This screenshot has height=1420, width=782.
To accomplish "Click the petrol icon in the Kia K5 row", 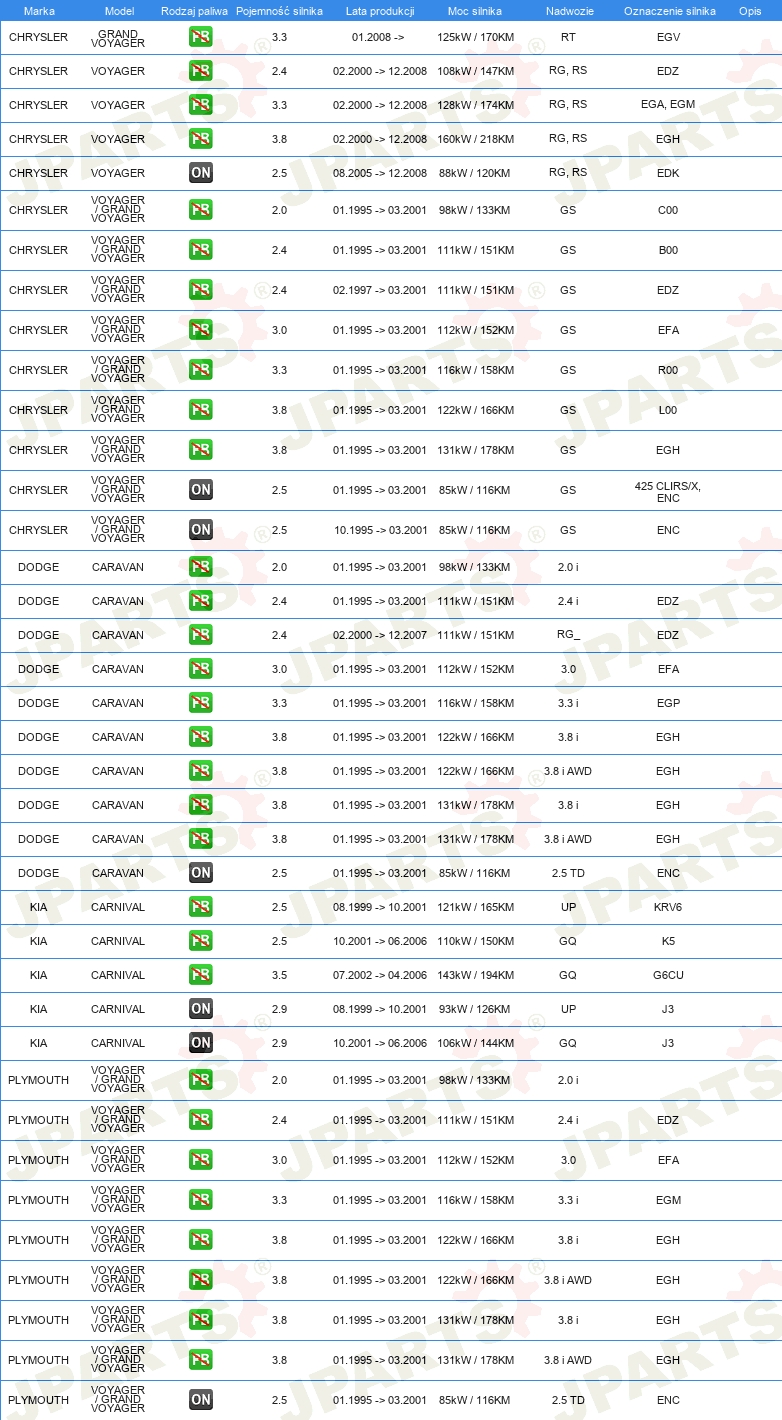I will (x=201, y=941).
